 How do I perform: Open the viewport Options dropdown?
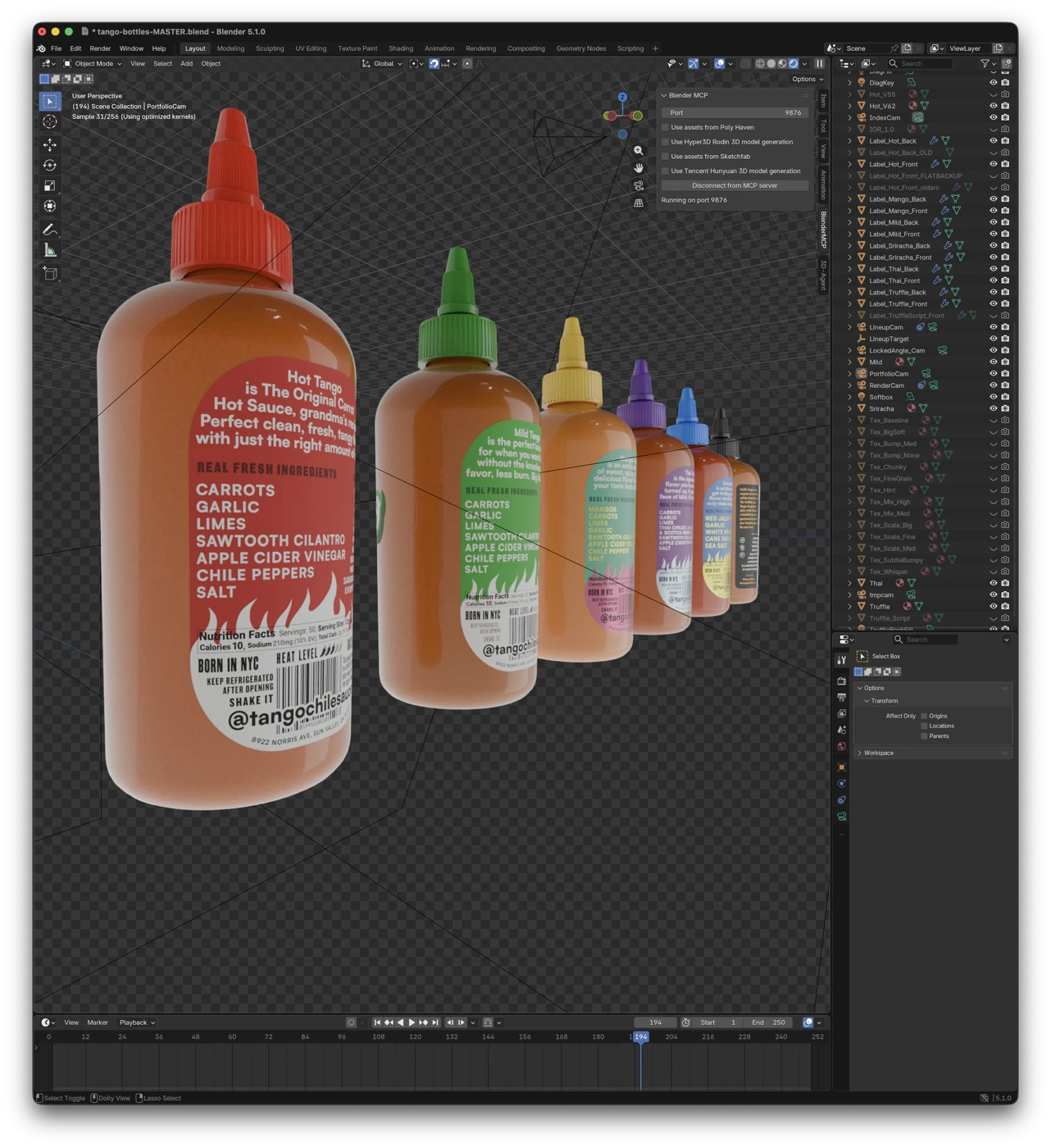point(808,80)
